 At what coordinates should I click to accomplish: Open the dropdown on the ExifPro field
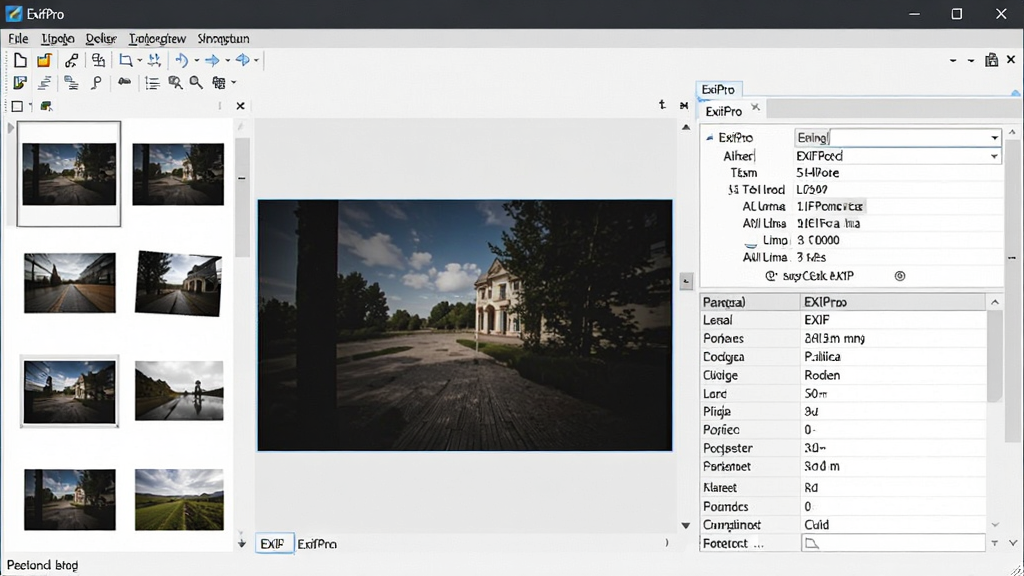click(994, 138)
